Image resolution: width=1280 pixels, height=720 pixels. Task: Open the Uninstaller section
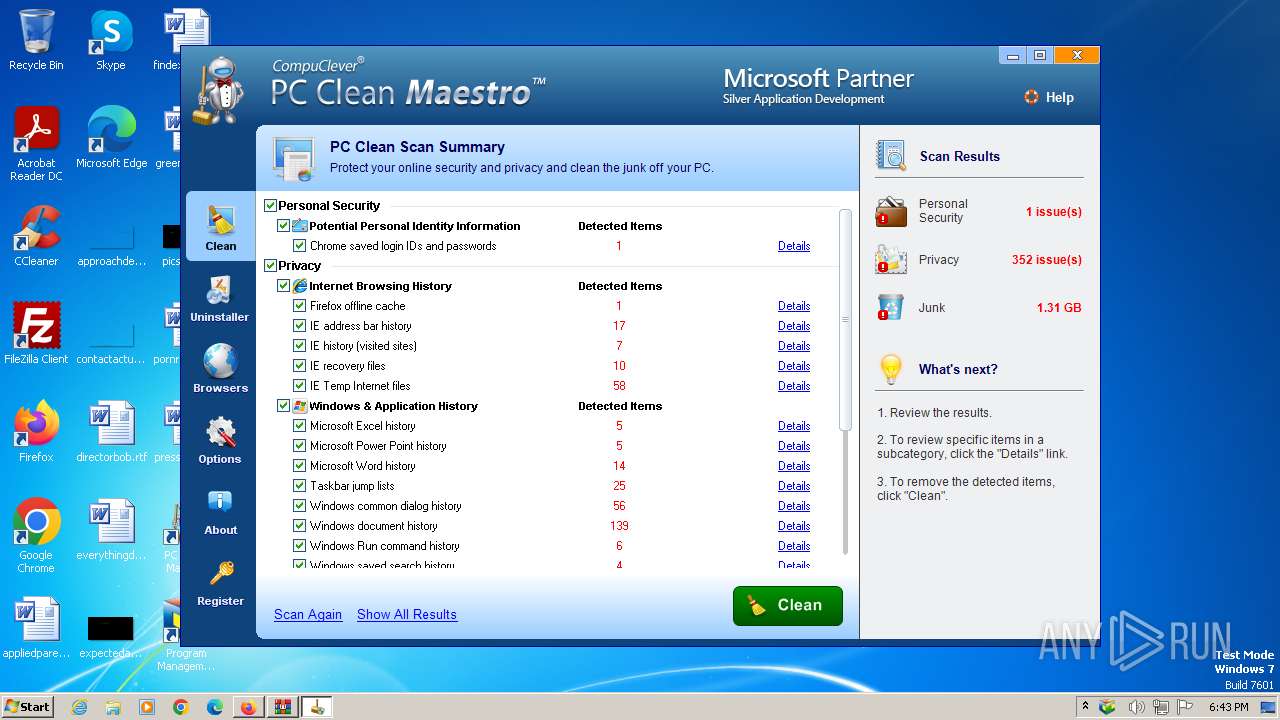[220, 298]
